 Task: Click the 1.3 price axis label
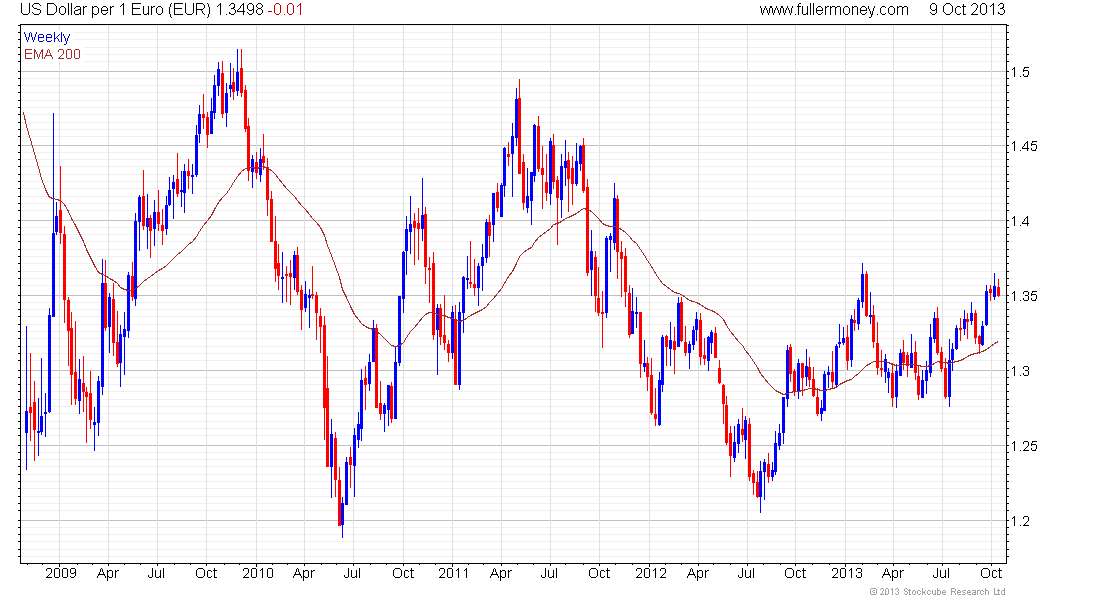(x=1020, y=371)
